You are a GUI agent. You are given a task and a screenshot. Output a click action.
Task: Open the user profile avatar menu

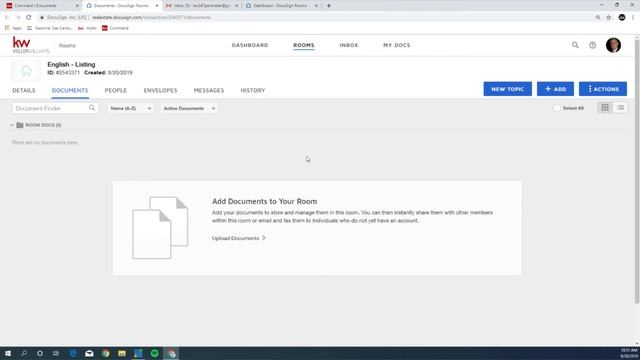(613, 45)
